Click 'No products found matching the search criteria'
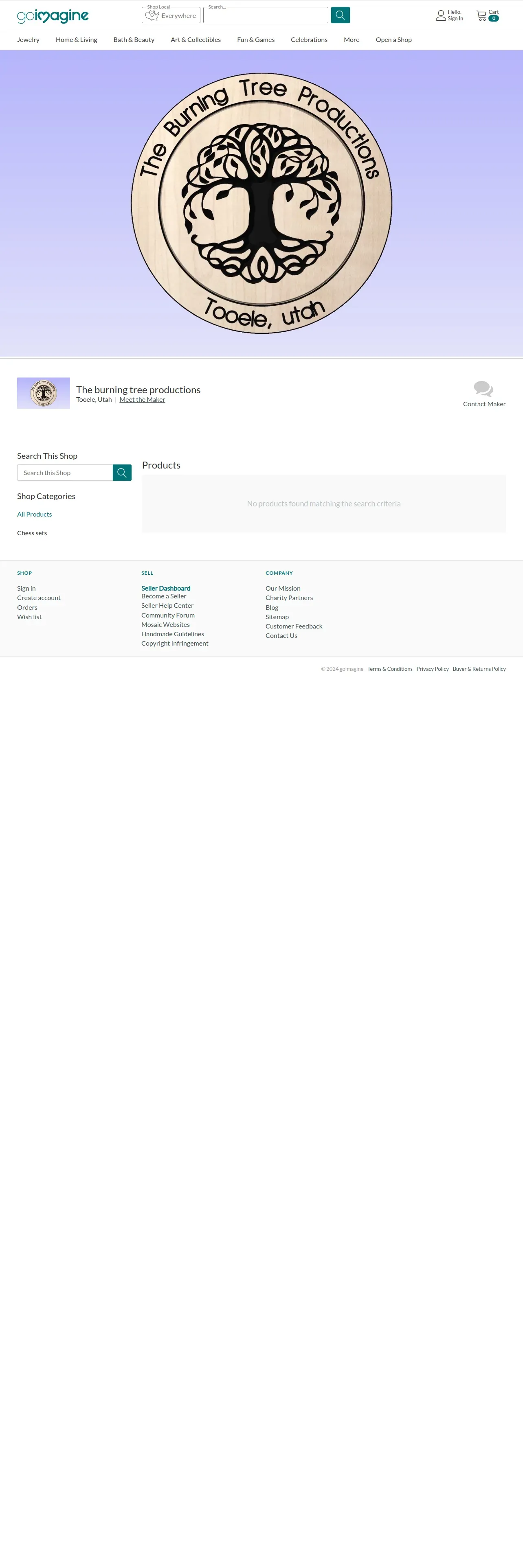Screen dimensions: 523x1568 tap(324, 504)
